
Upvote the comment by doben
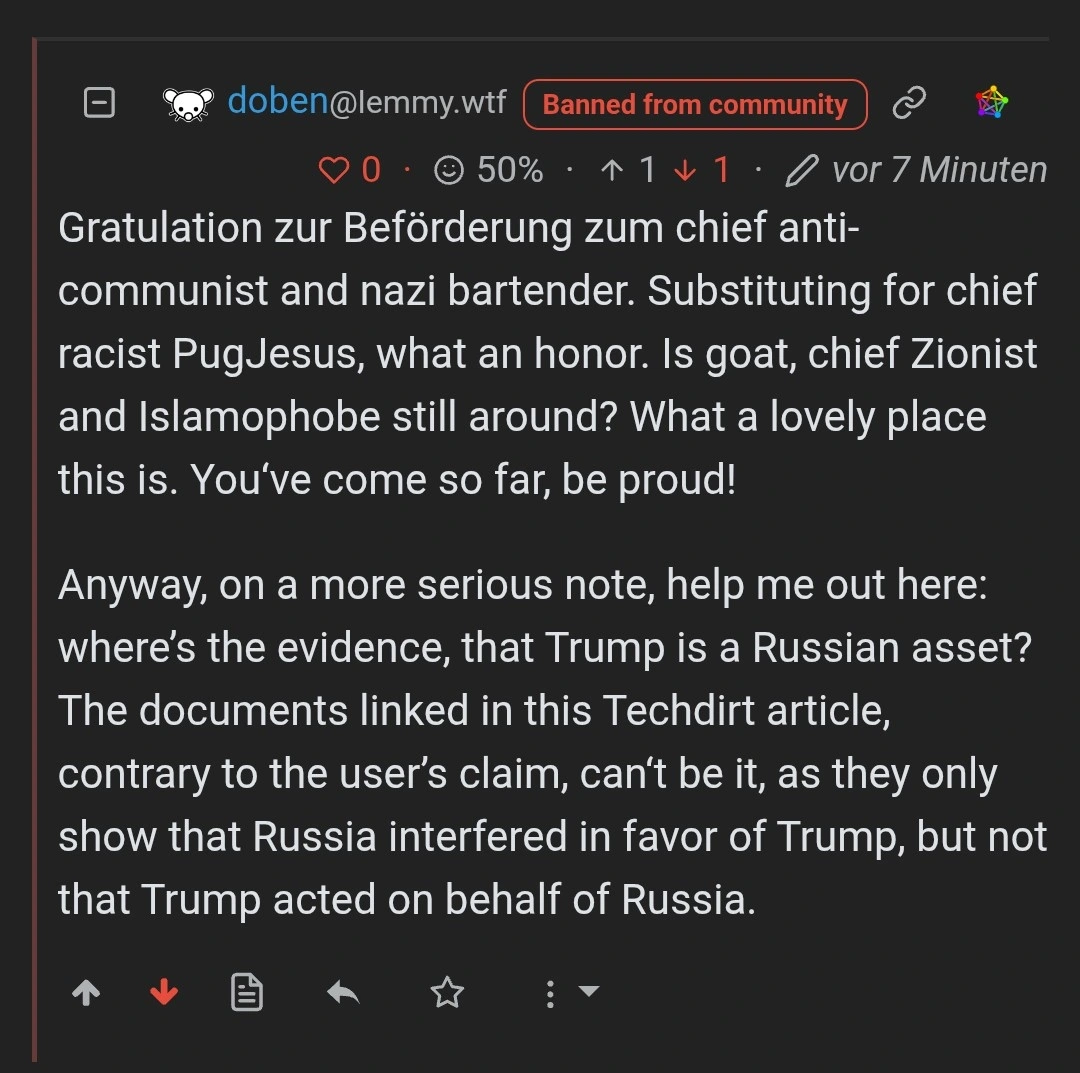[86, 992]
